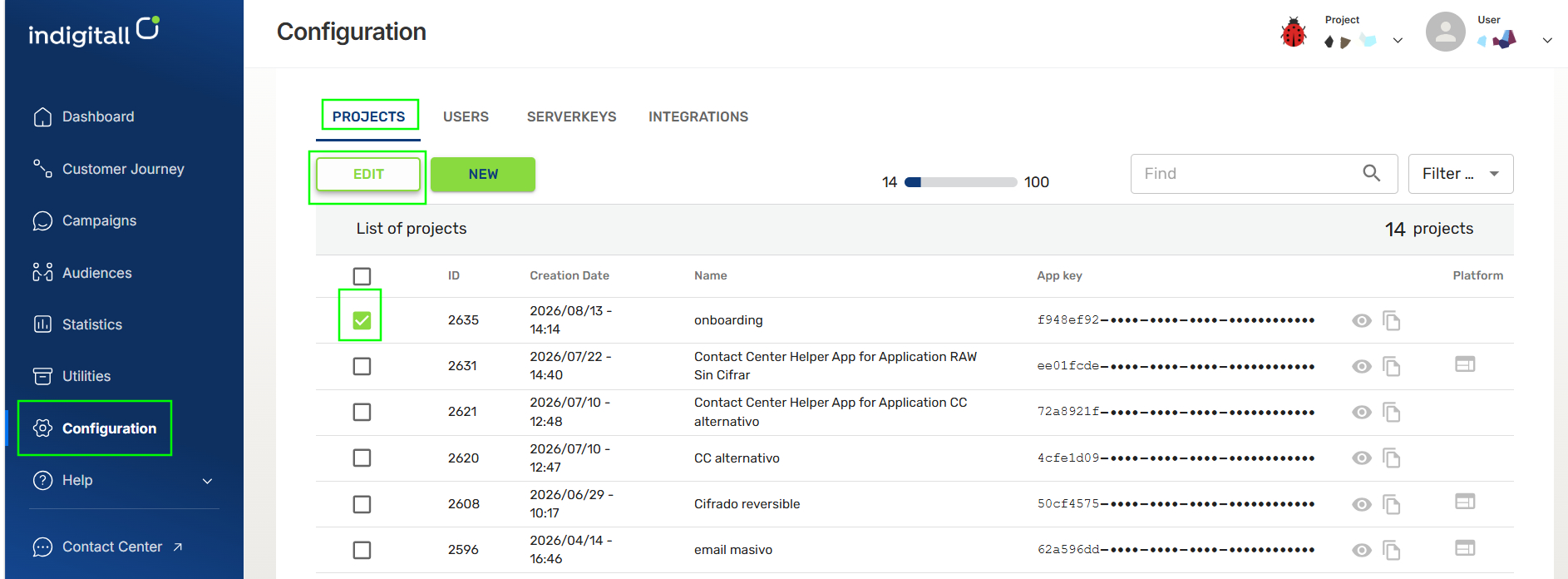
Task: Uncheck the onboarding project checkbox
Action: [362, 320]
